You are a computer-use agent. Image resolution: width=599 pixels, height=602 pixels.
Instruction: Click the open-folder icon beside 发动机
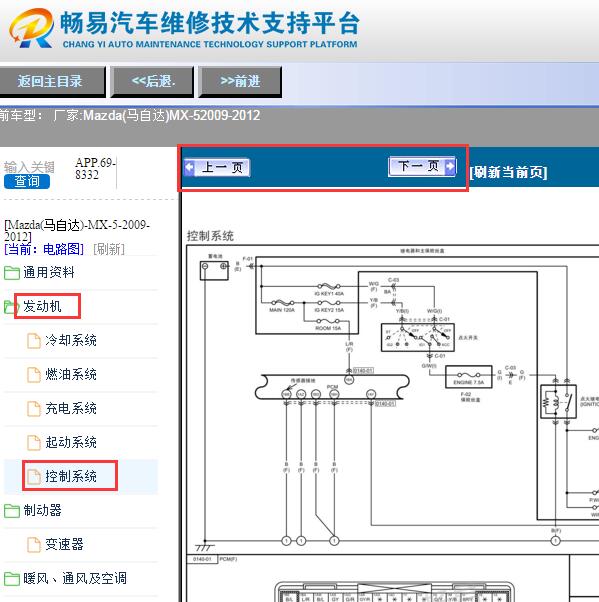pyautogui.click(x=11, y=307)
